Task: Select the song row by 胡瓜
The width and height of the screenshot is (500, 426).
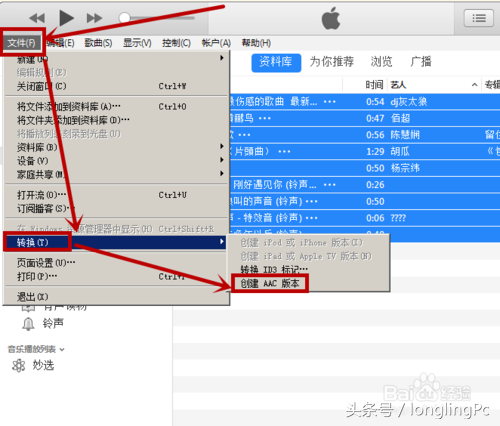Action: point(365,152)
